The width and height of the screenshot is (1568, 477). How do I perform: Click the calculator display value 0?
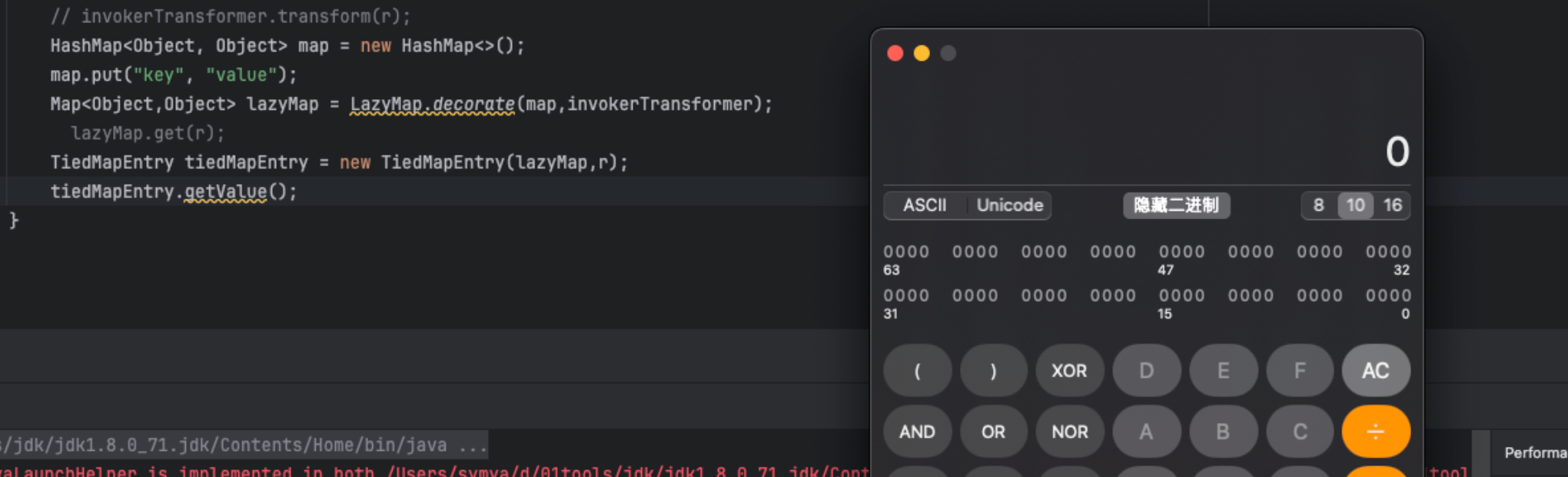point(1397,151)
